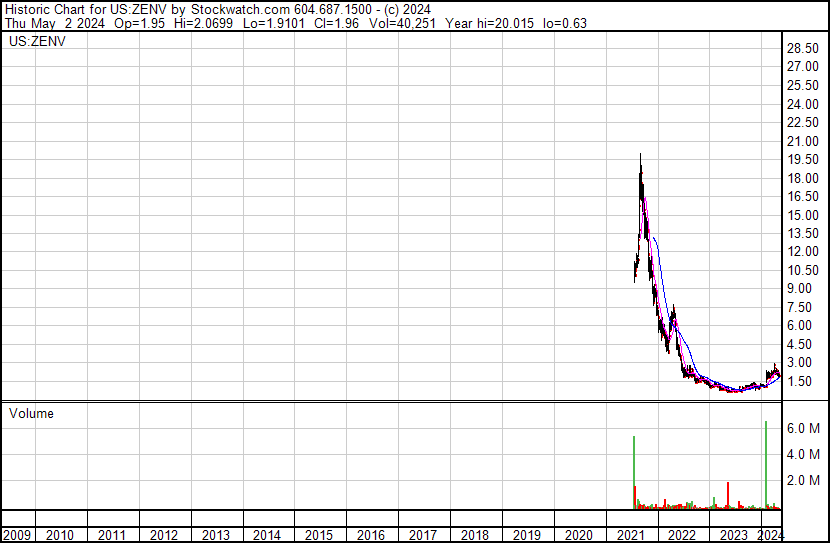Click the 4.0 M volume axis label
830x543 pixels.
(x=802, y=455)
